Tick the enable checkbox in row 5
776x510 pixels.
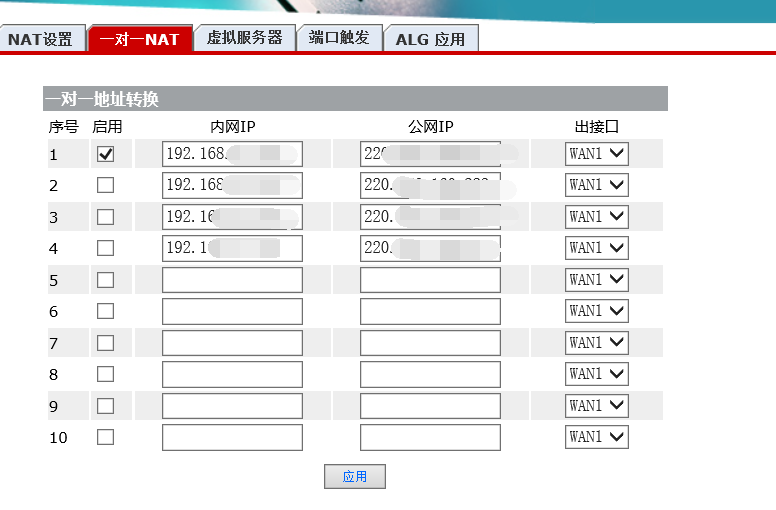(x=105, y=280)
